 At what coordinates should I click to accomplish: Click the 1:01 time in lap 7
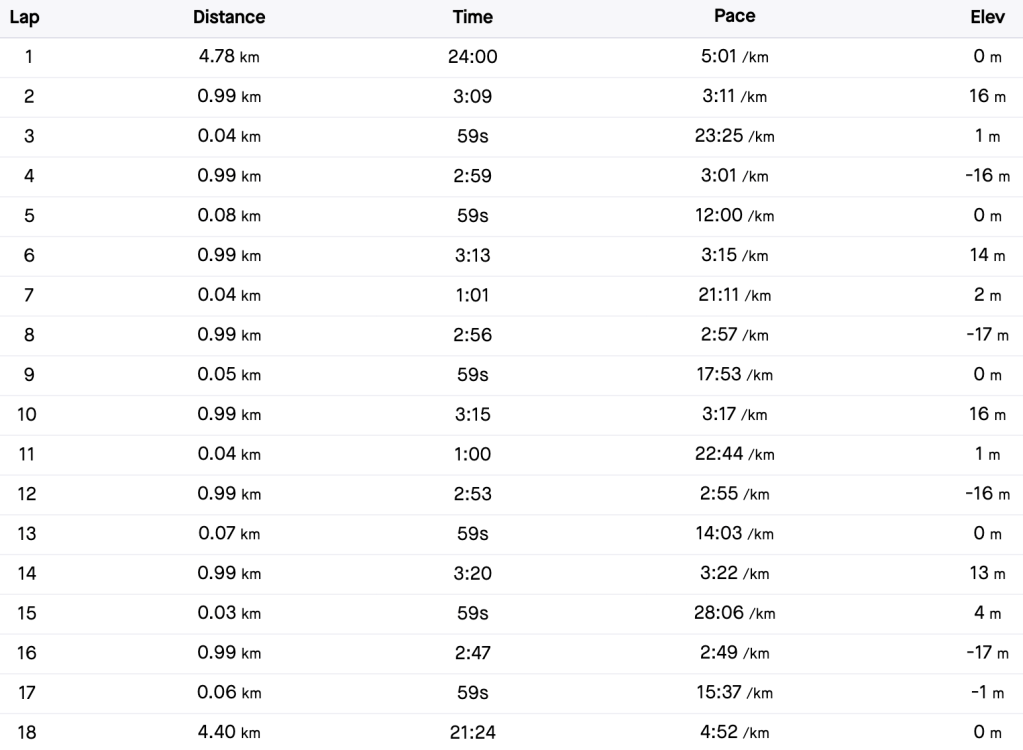(x=473, y=296)
